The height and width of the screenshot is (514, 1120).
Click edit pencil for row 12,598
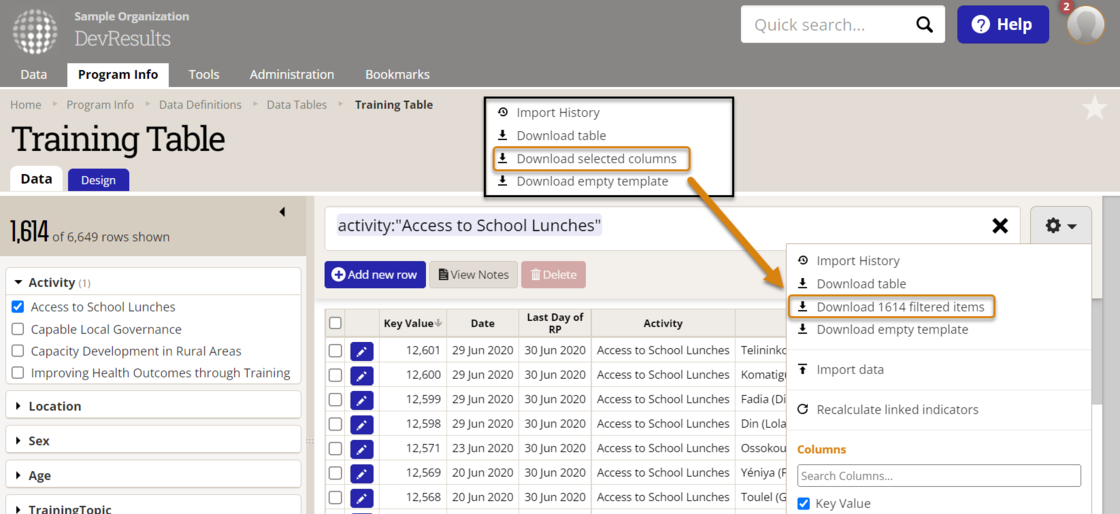click(x=362, y=424)
